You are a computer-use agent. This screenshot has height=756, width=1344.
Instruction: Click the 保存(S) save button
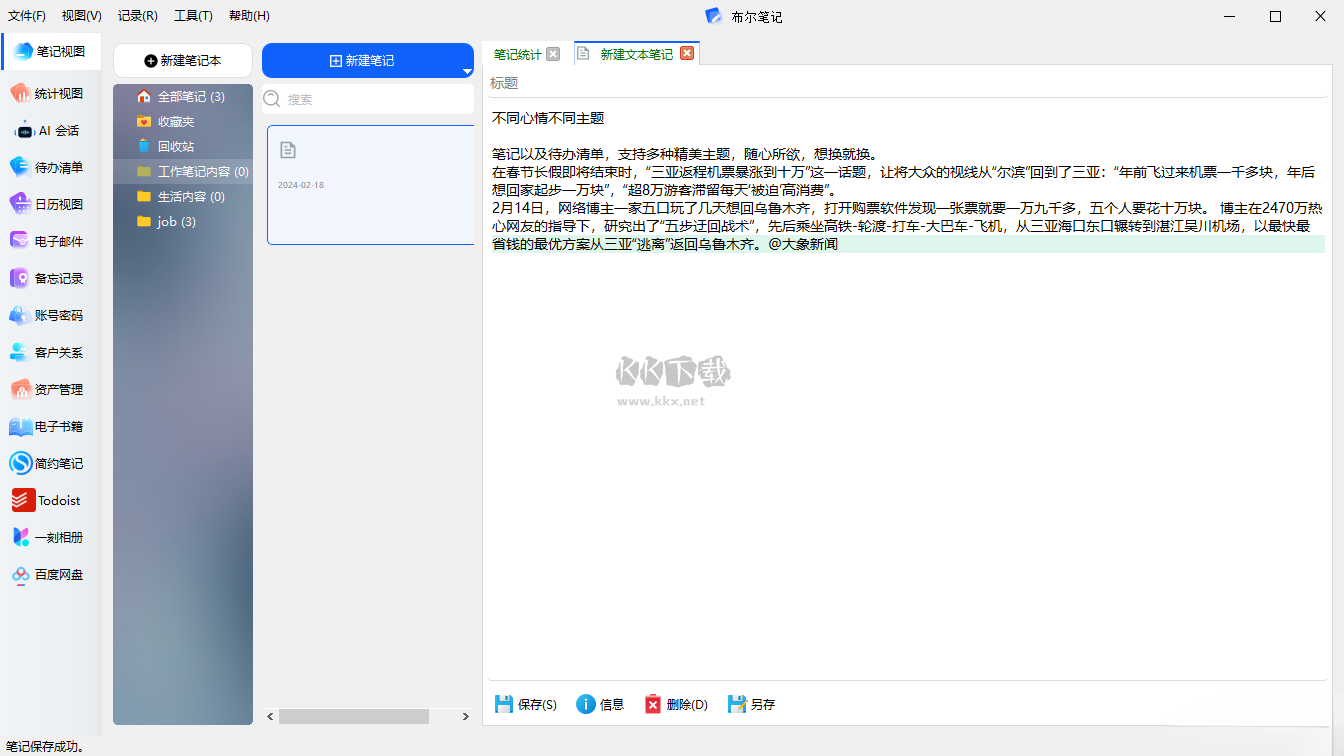(x=526, y=705)
